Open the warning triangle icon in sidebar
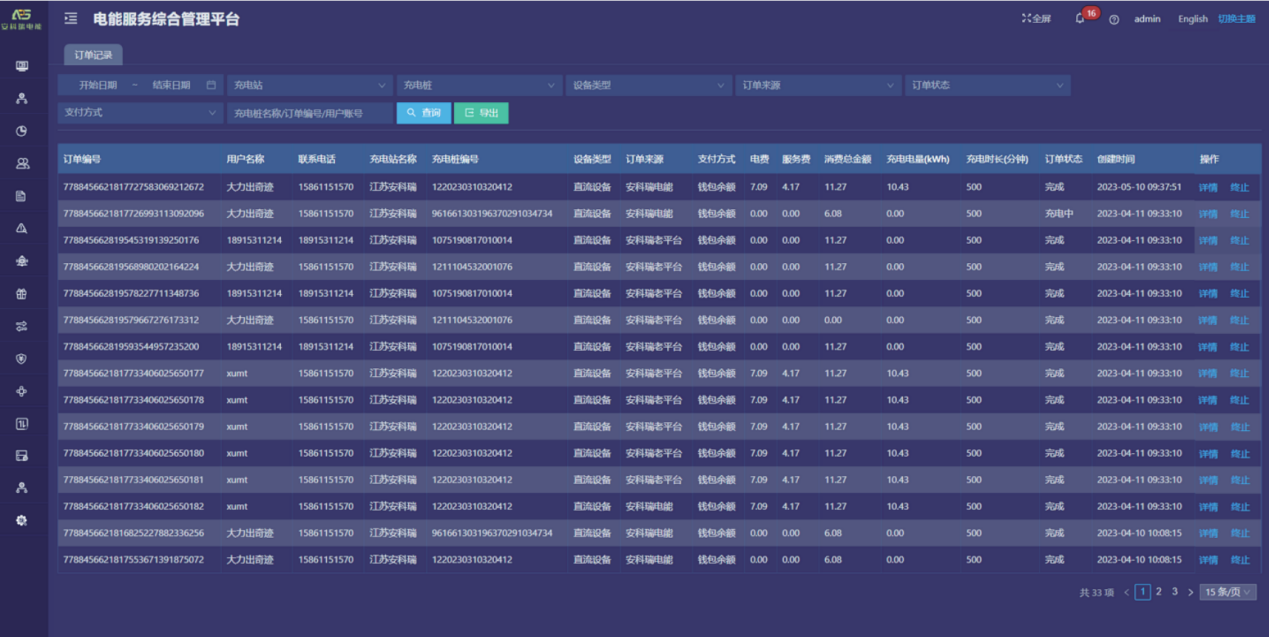The image size is (1269, 637). pos(22,229)
